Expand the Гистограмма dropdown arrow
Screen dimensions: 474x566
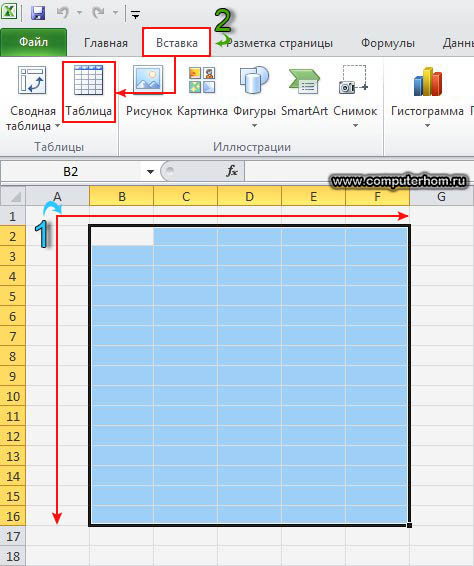(x=427, y=126)
